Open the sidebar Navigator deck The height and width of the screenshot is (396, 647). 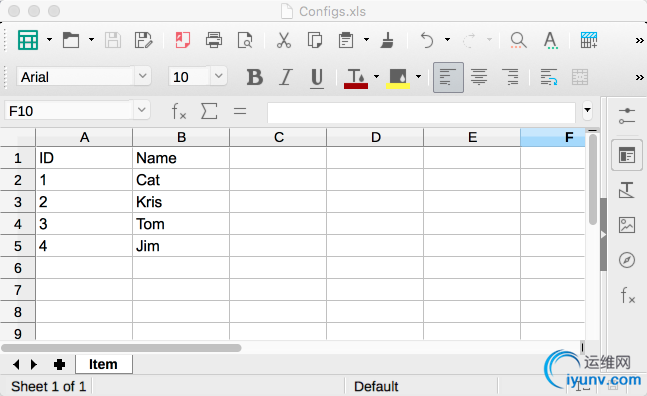click(627, 260)
